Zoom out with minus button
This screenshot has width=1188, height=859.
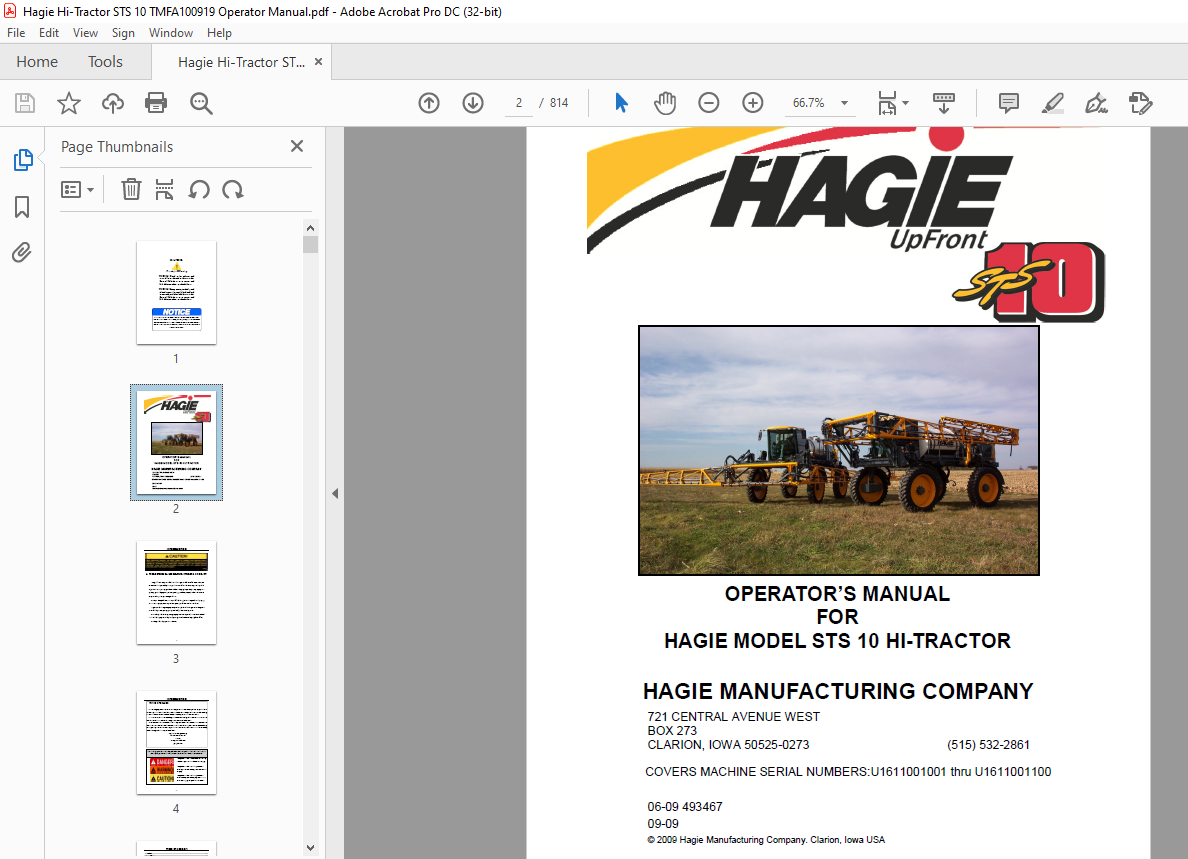point(708,103)
